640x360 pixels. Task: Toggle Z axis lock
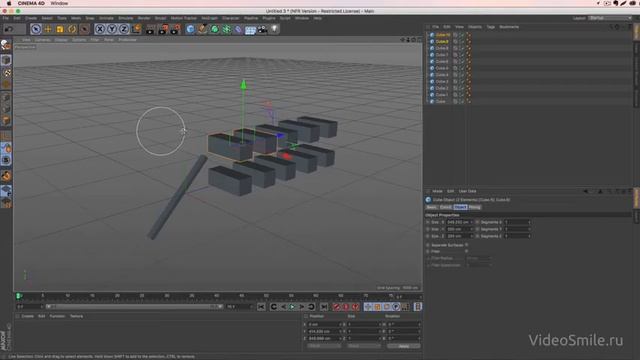(124, 29)
